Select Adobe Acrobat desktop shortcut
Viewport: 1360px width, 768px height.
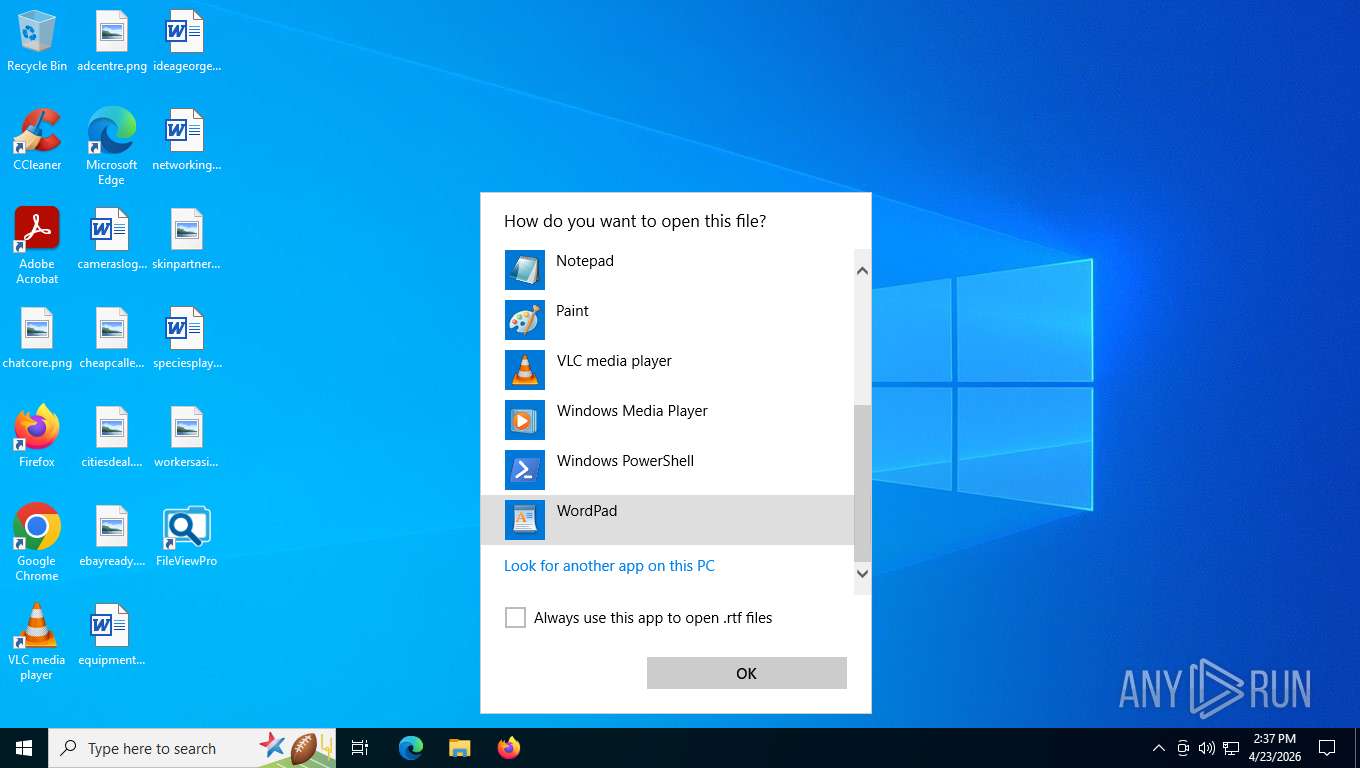[37, 246]
